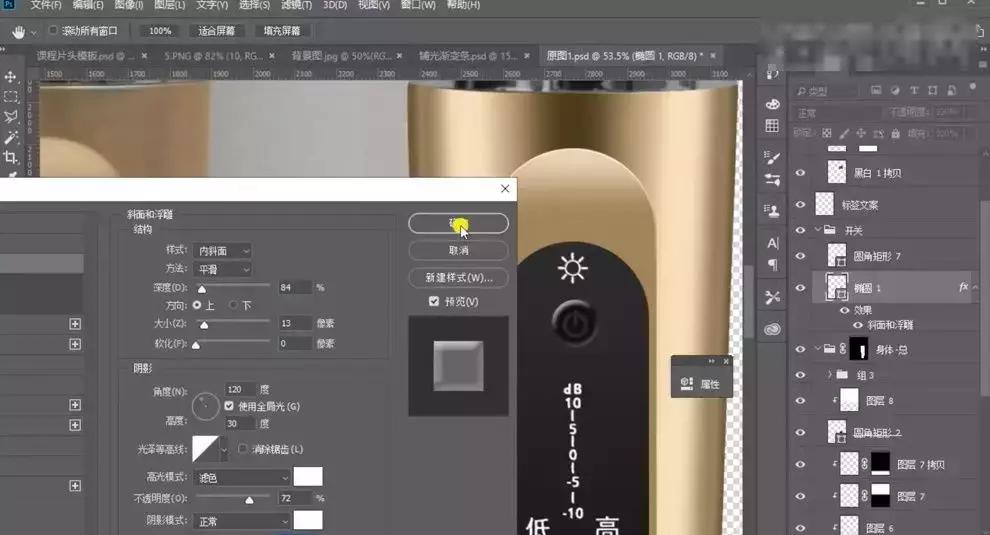990x535 pixels.
Task: Click the 100% zoom button
Action: [x=160, y=31]
